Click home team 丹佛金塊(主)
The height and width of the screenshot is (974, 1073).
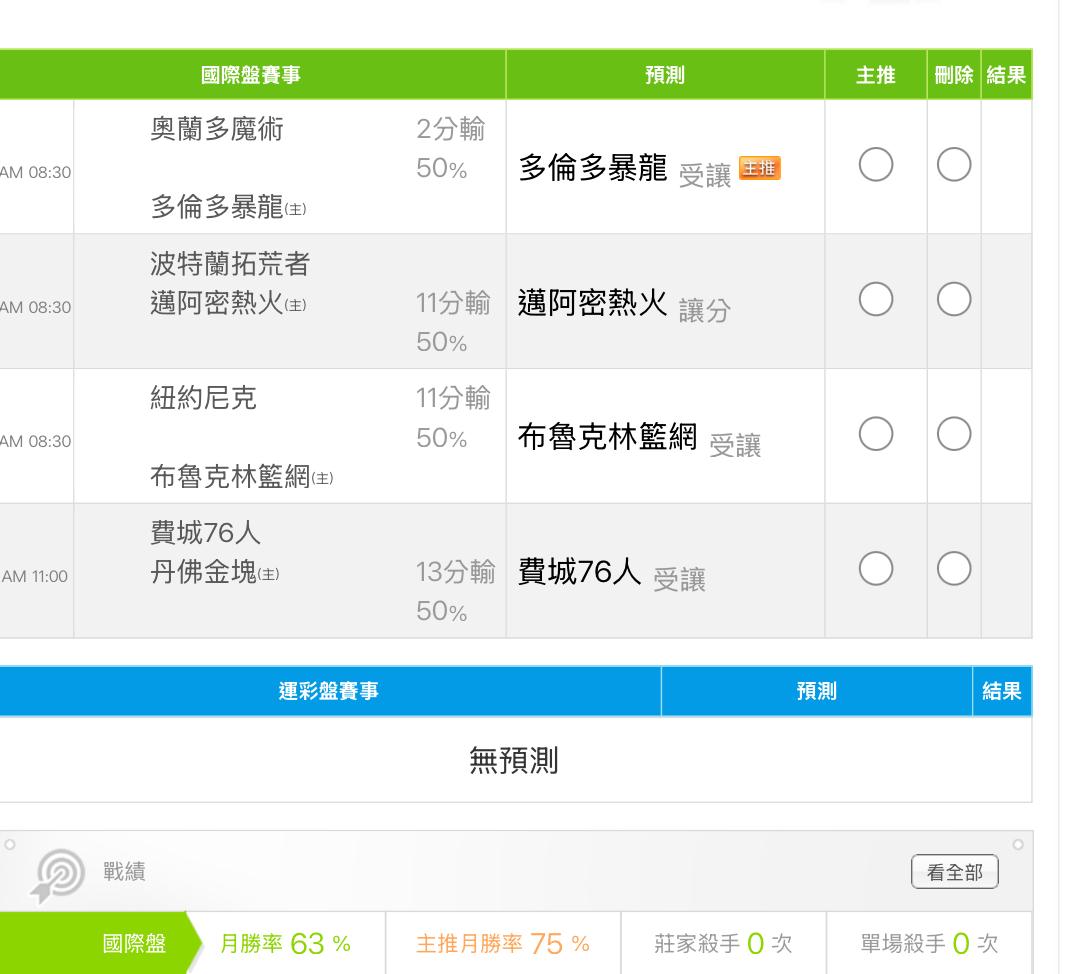[215, 572]
